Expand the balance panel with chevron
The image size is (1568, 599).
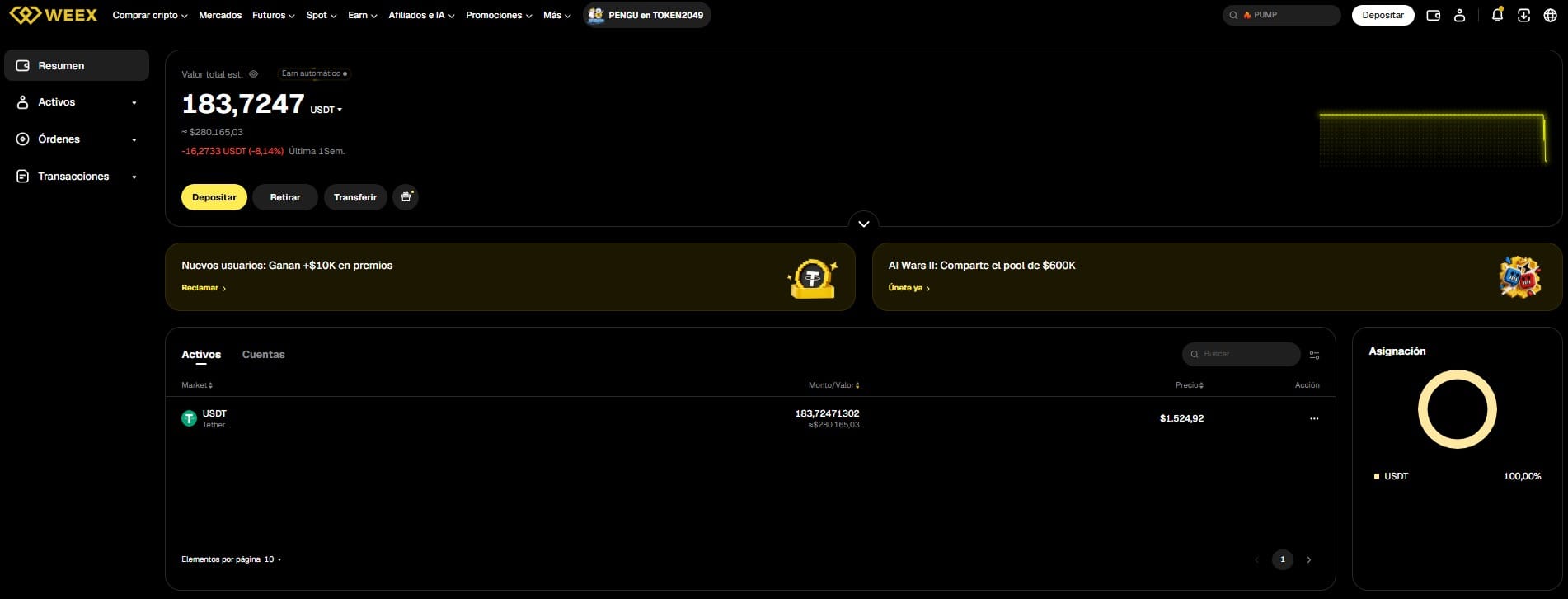[x=864, y=224]
